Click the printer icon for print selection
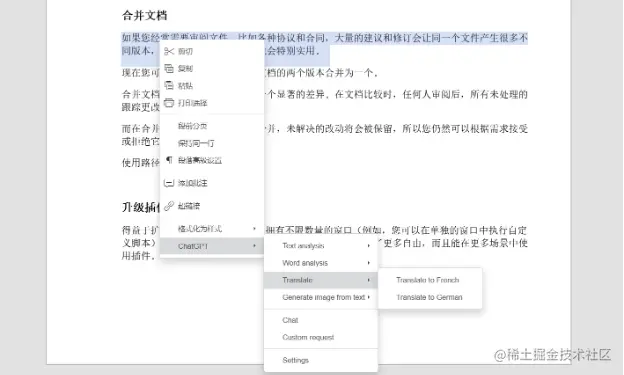 (169, 102)
